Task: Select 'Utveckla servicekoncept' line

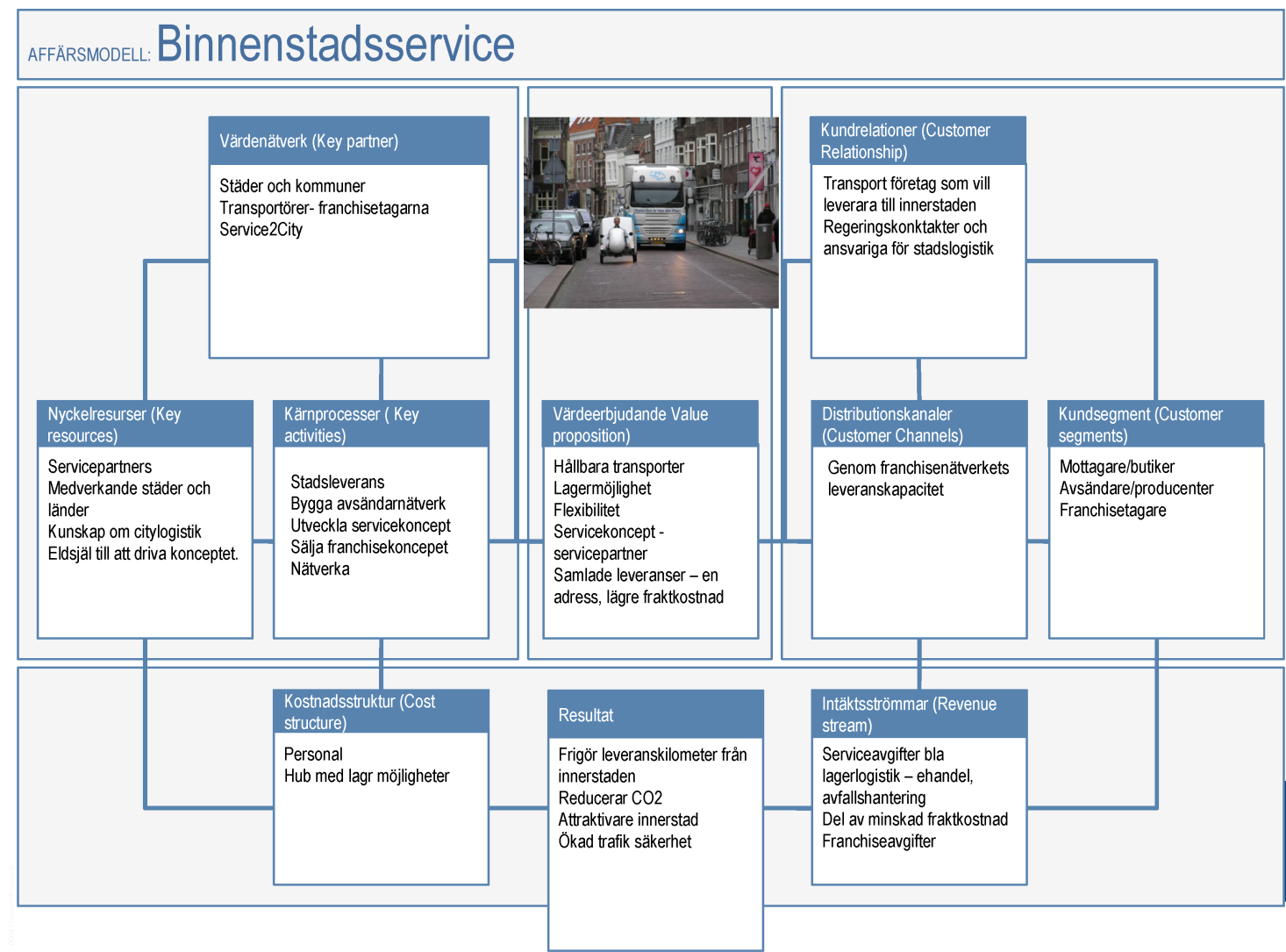Action: tap(370, 526)
